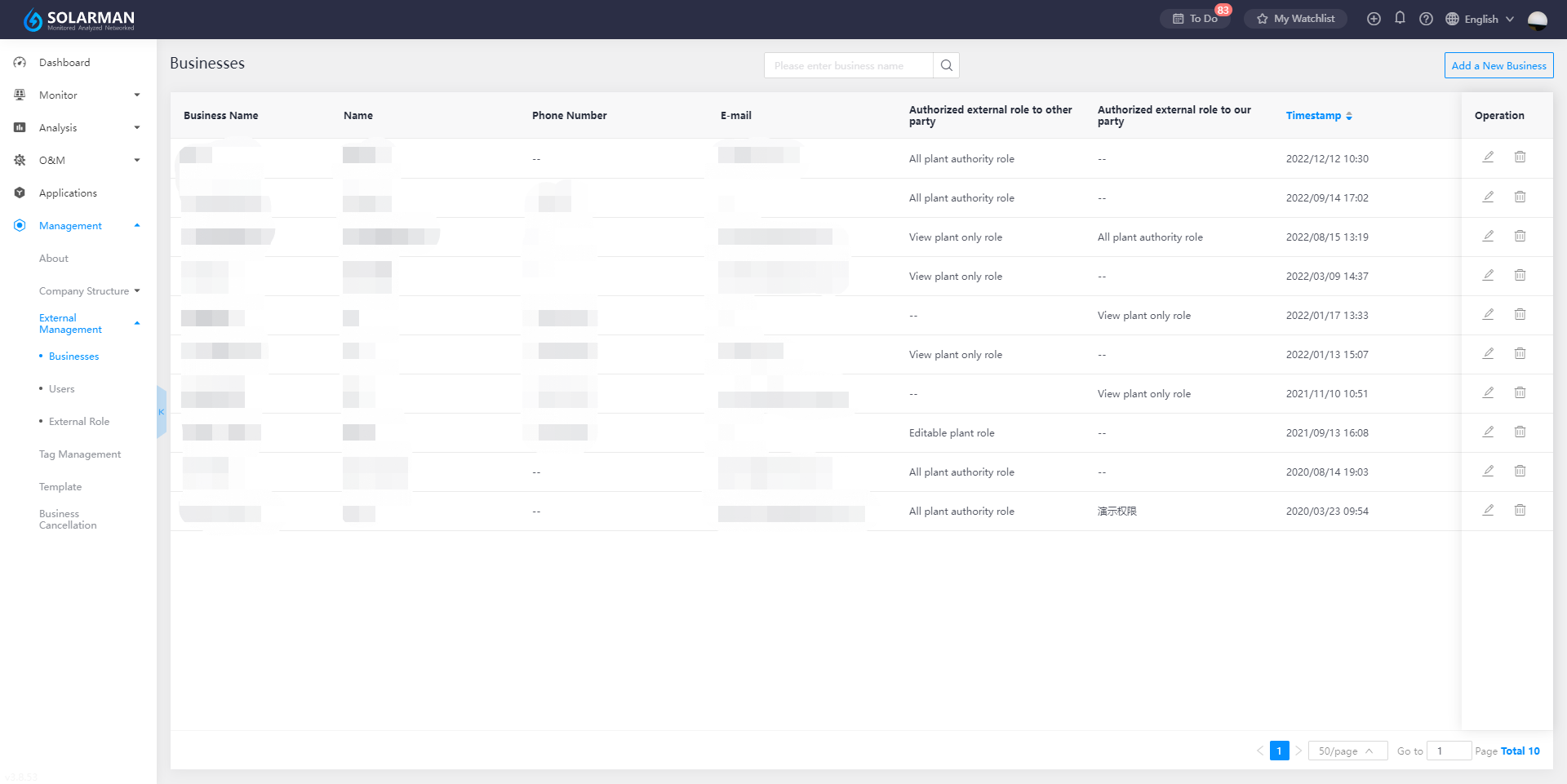Delete the last business via trash icon
1567x784 pixels.
pos(1520,509)
